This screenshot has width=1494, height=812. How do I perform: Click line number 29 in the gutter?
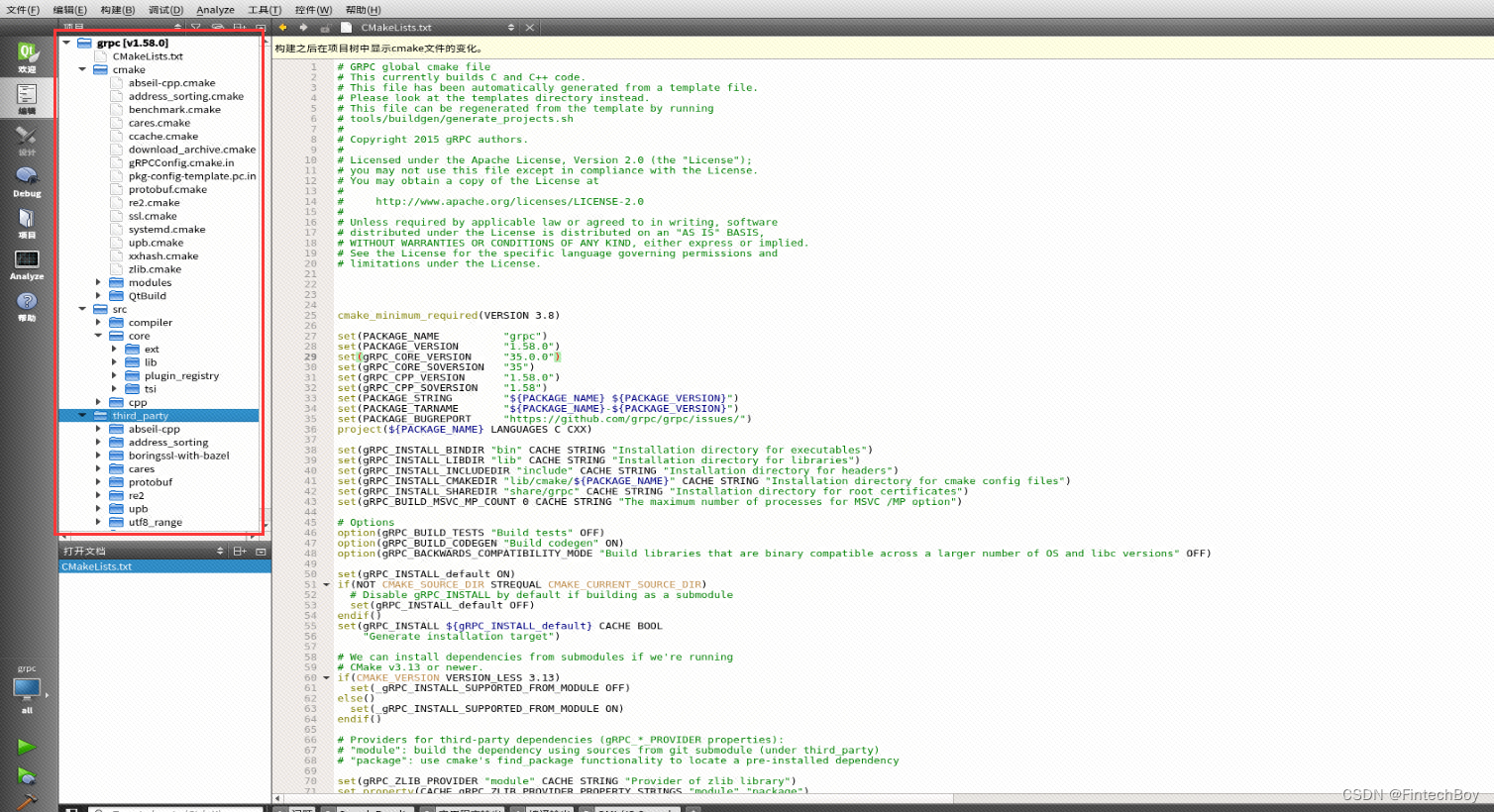(311, 356)
